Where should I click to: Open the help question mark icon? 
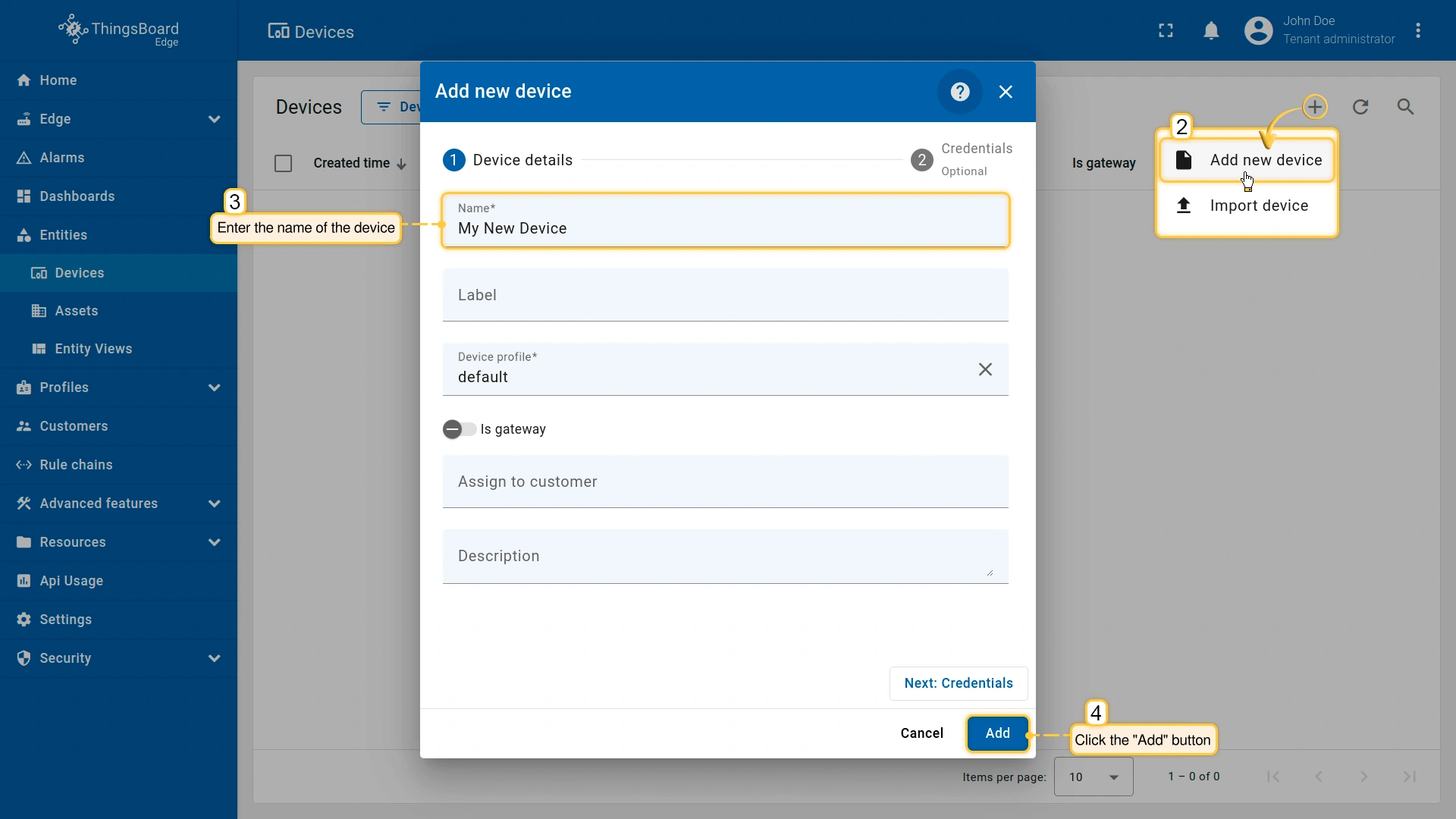(960, 92)
